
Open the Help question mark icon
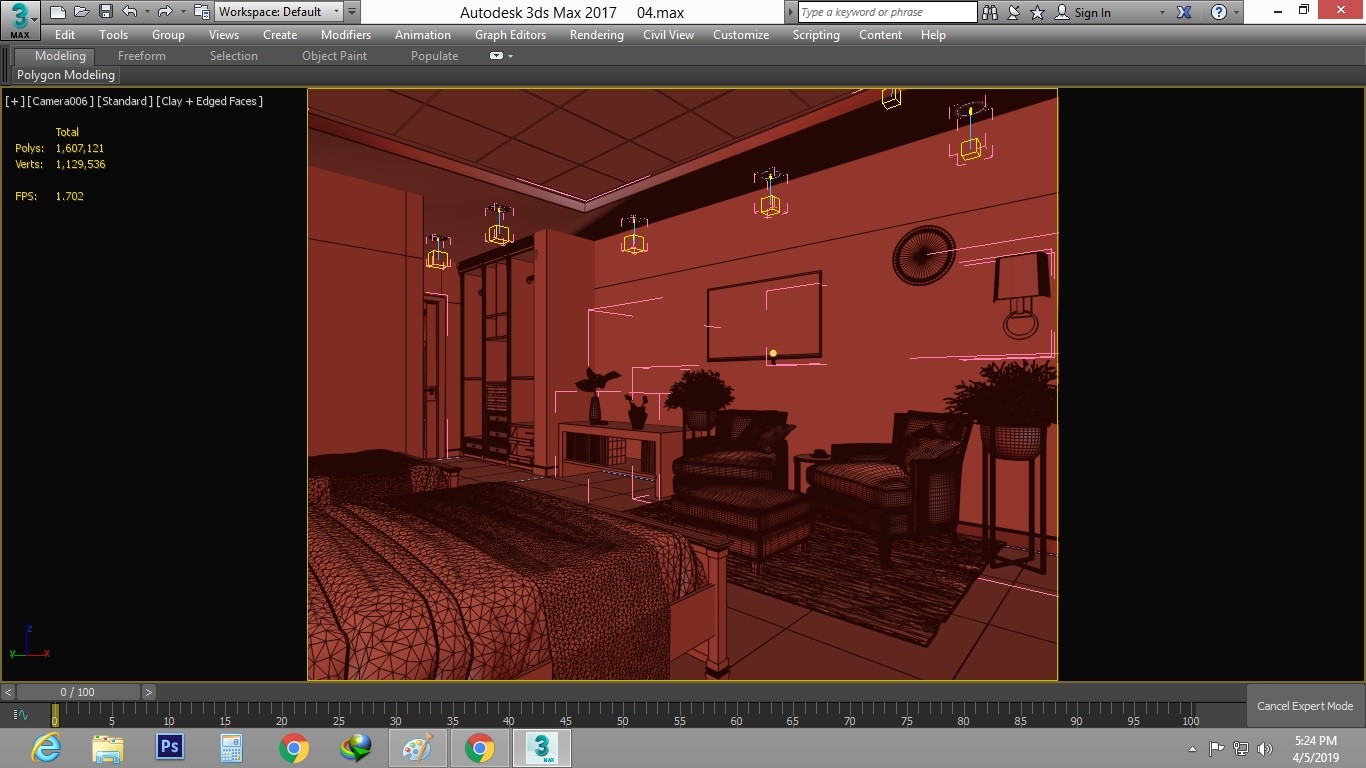tap(1220, 12)
